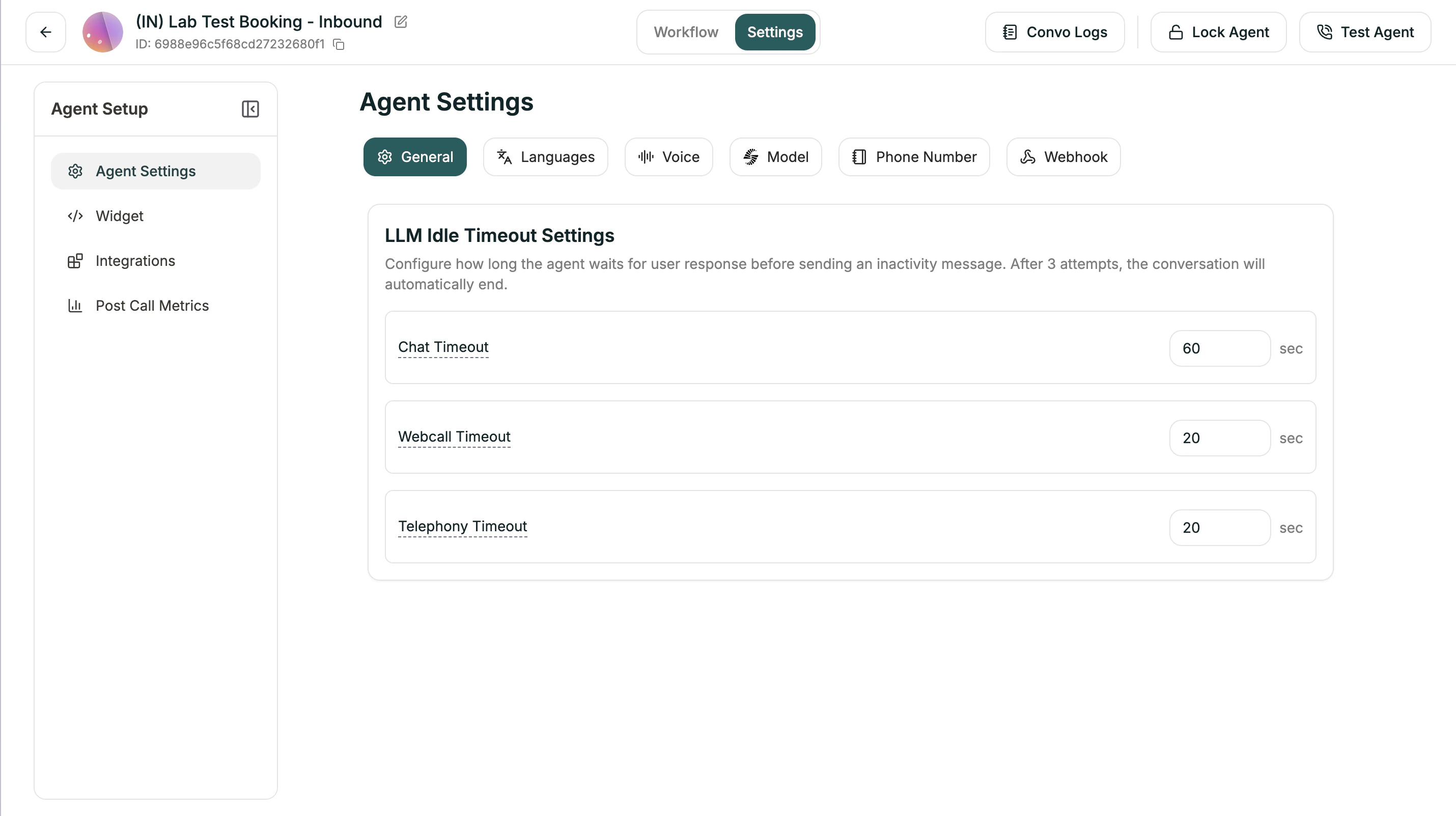Open the Webhook tab
The image size is (1456, 816).
(1062, 157)
